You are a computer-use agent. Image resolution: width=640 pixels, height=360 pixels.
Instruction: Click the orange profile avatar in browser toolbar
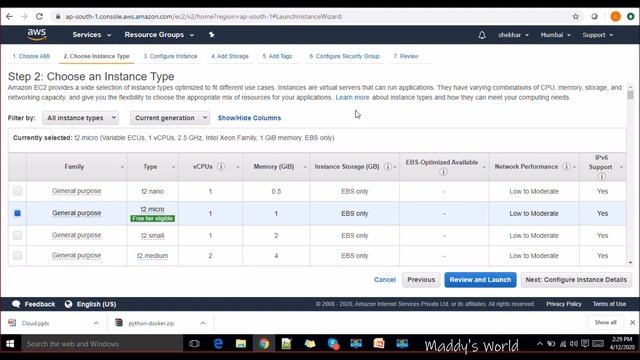click(x=615, y=16)
